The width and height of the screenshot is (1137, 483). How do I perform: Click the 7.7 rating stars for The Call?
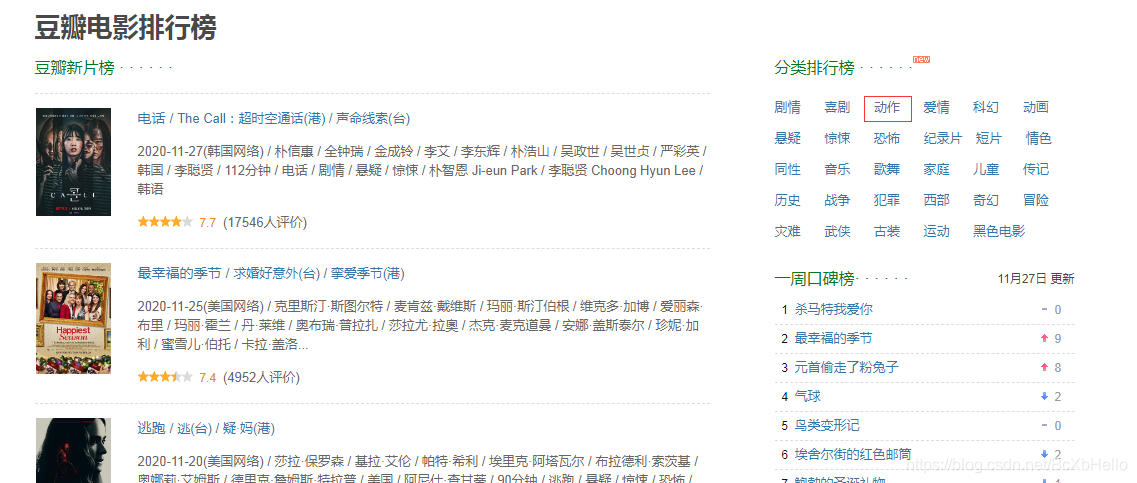pos(165,222)
